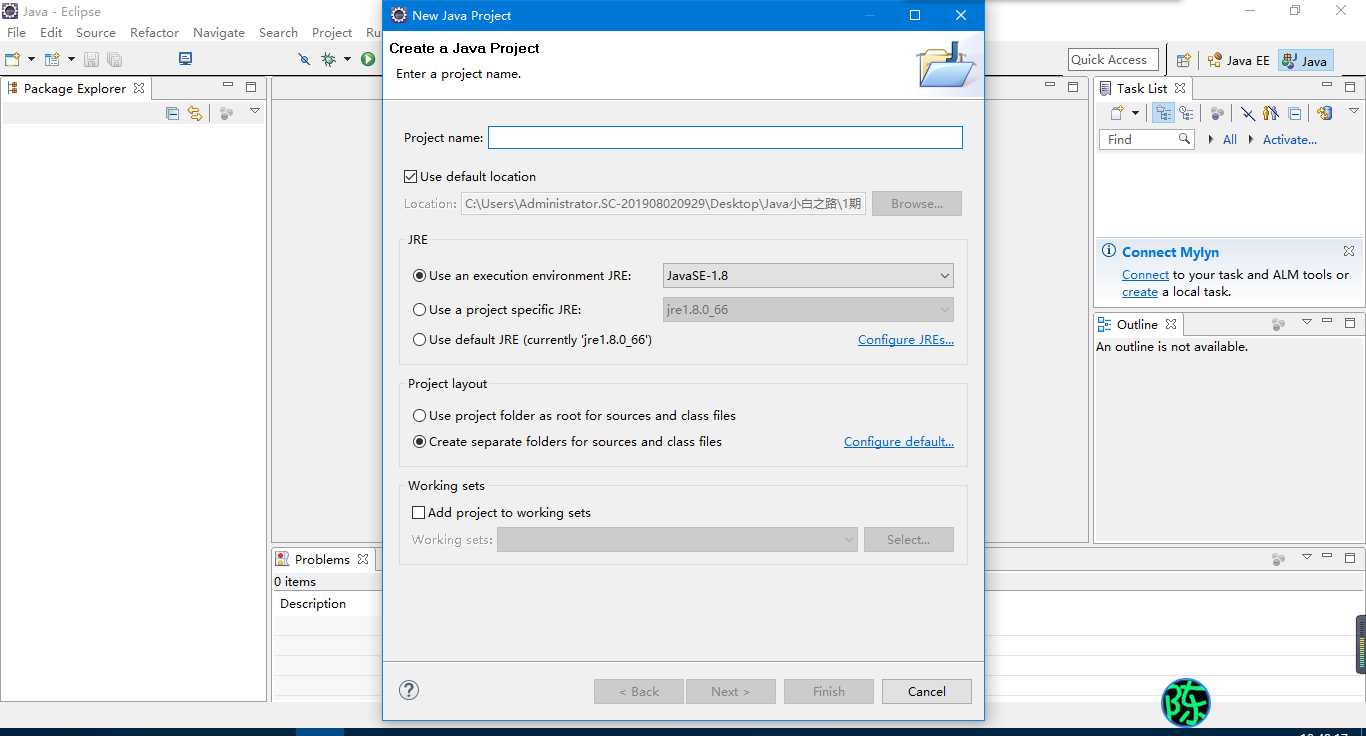Open the Debug dropdown arrow in toolbar

(347, 59)
